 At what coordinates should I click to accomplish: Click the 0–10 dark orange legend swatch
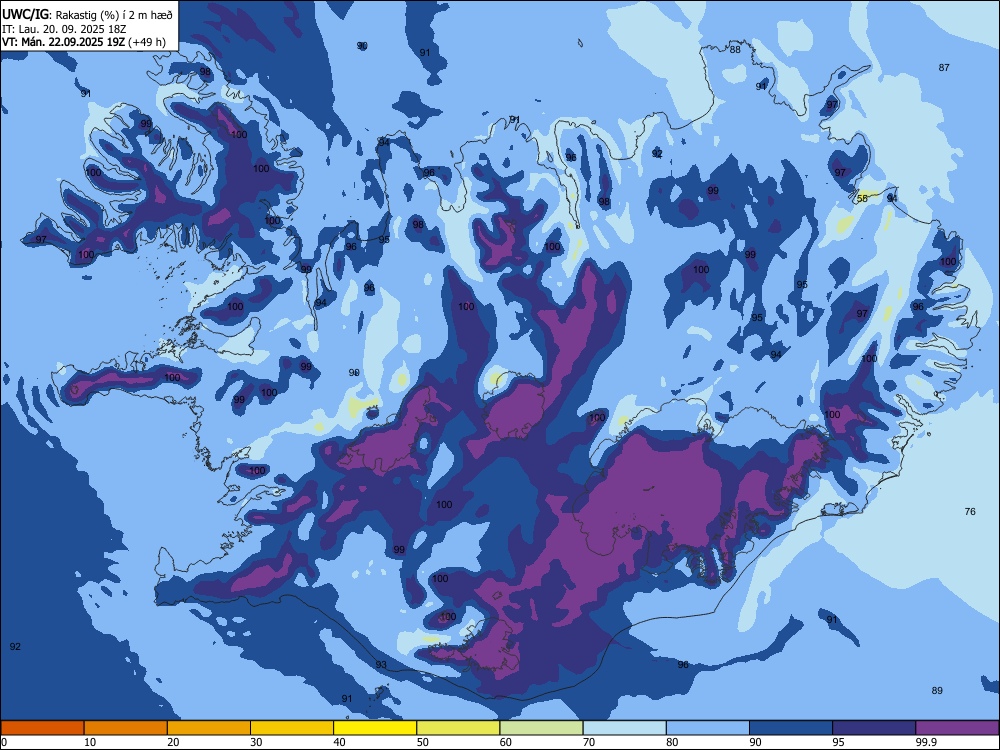click(x=42, y=728)
